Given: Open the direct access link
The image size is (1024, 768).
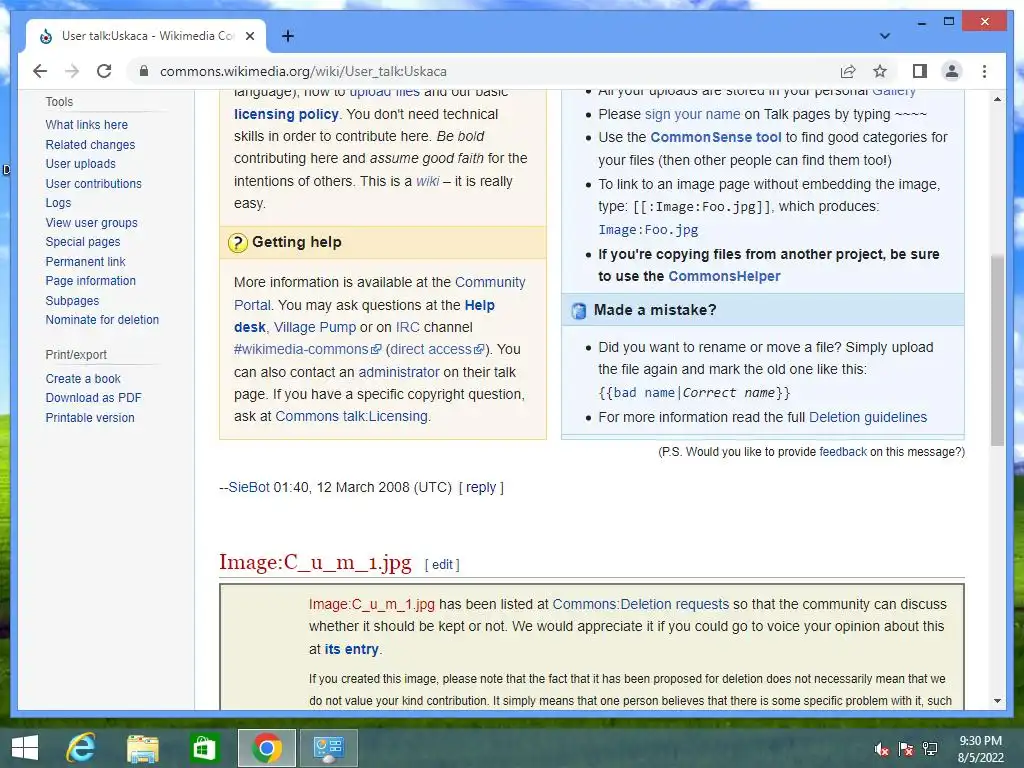Looking at the screenshot, I should [437, 349].
